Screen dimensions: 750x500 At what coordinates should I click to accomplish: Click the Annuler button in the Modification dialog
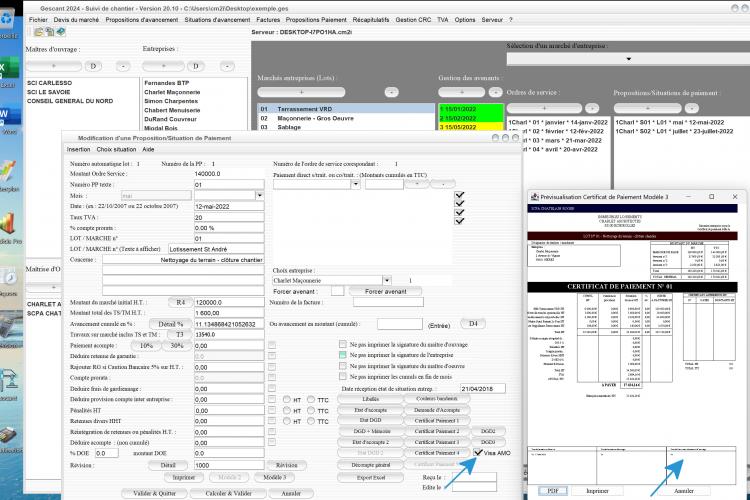[x=291, y=493]
